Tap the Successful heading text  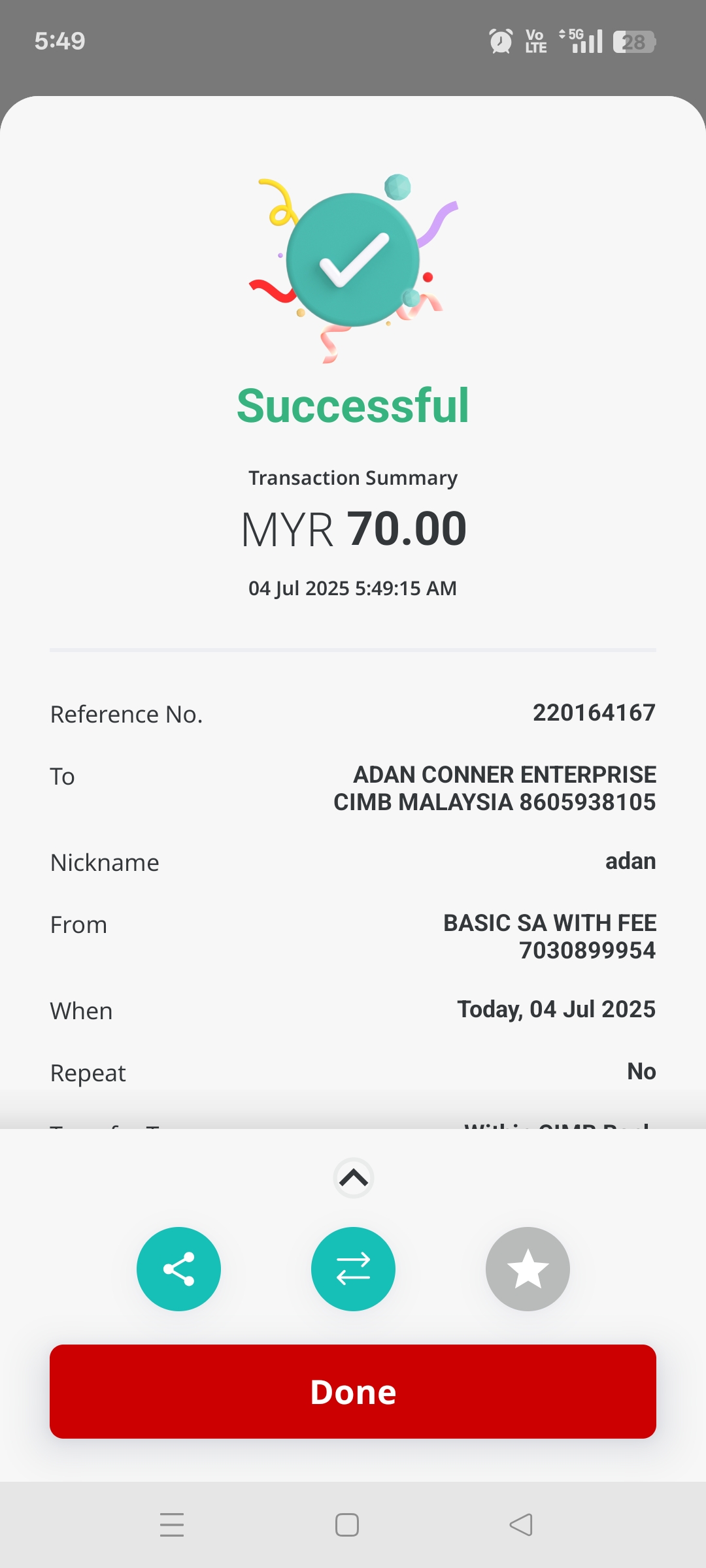353,406
